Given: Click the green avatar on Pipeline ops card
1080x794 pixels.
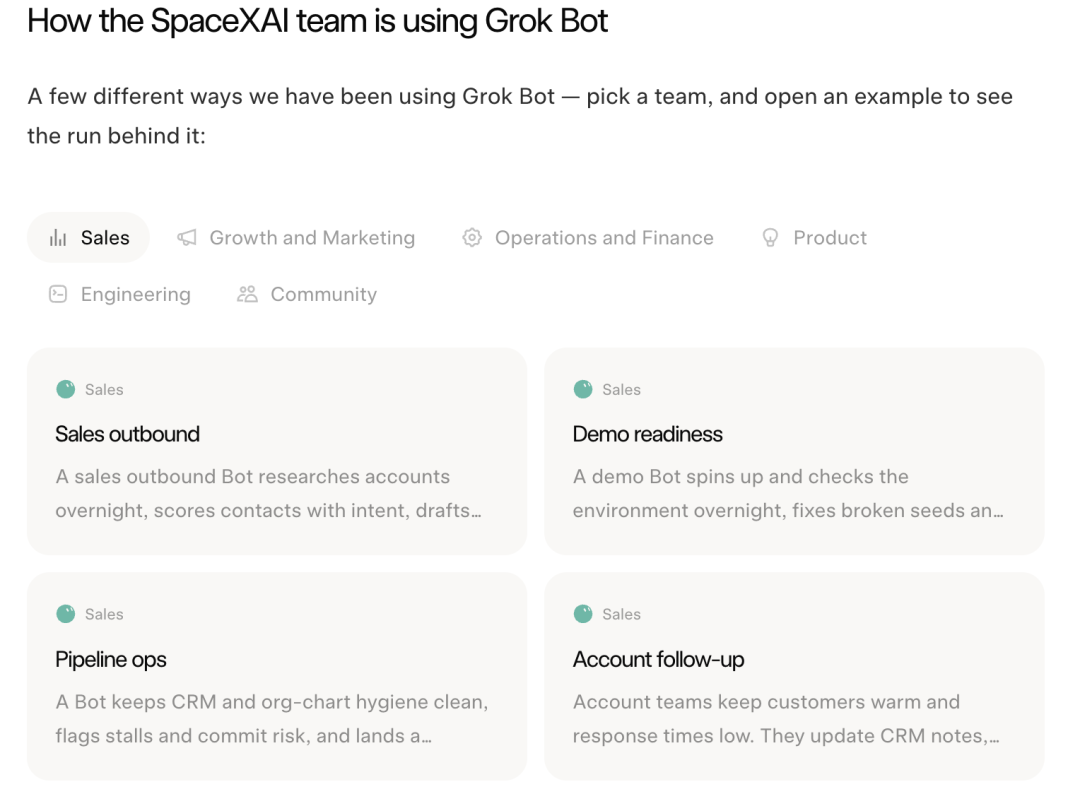Looking at the screenshot, I should [65, 614].
